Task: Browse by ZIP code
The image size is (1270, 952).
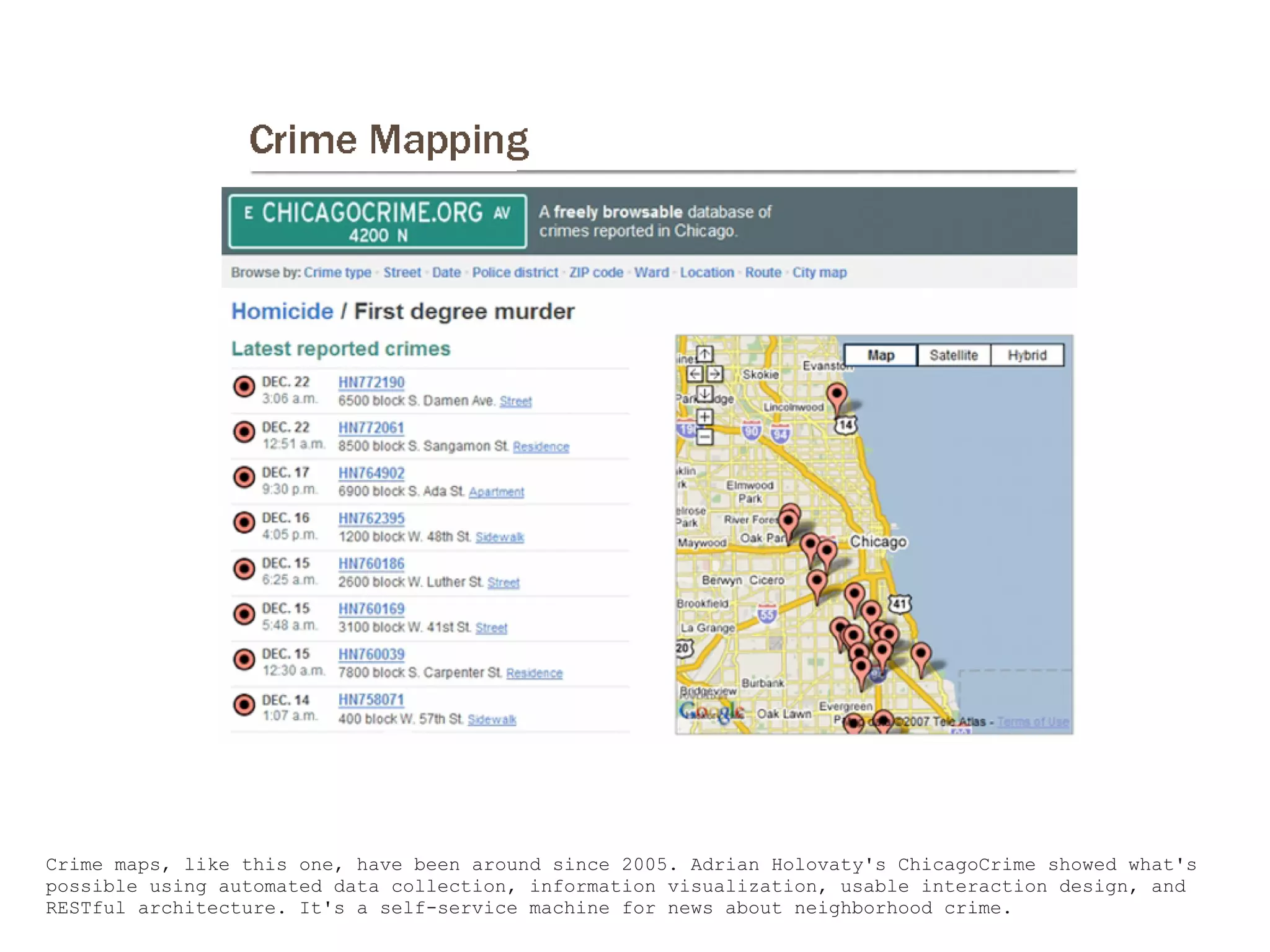Action: [x=596, y=273]
